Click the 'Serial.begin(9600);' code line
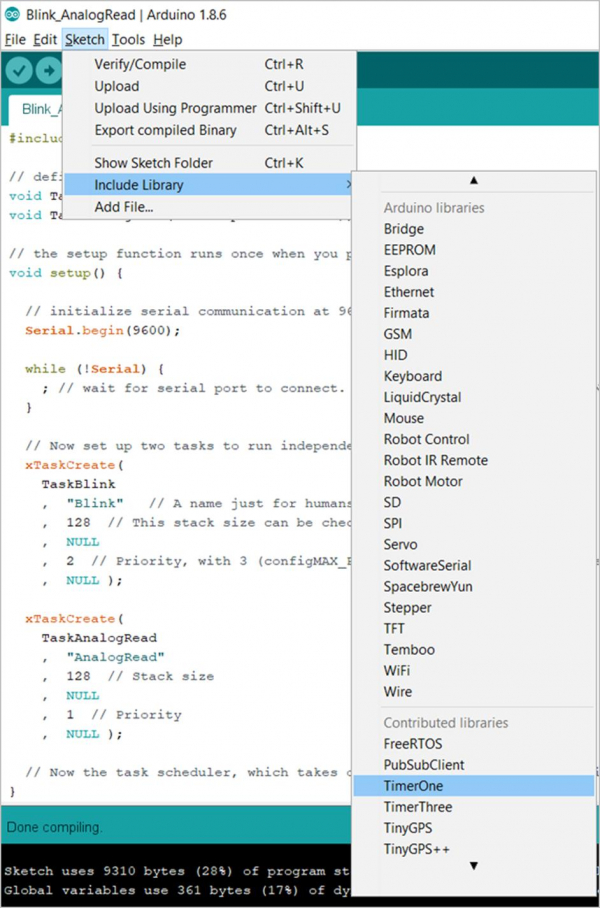Image resolution: width=600 pixels, height=908 pixels. 103,331
